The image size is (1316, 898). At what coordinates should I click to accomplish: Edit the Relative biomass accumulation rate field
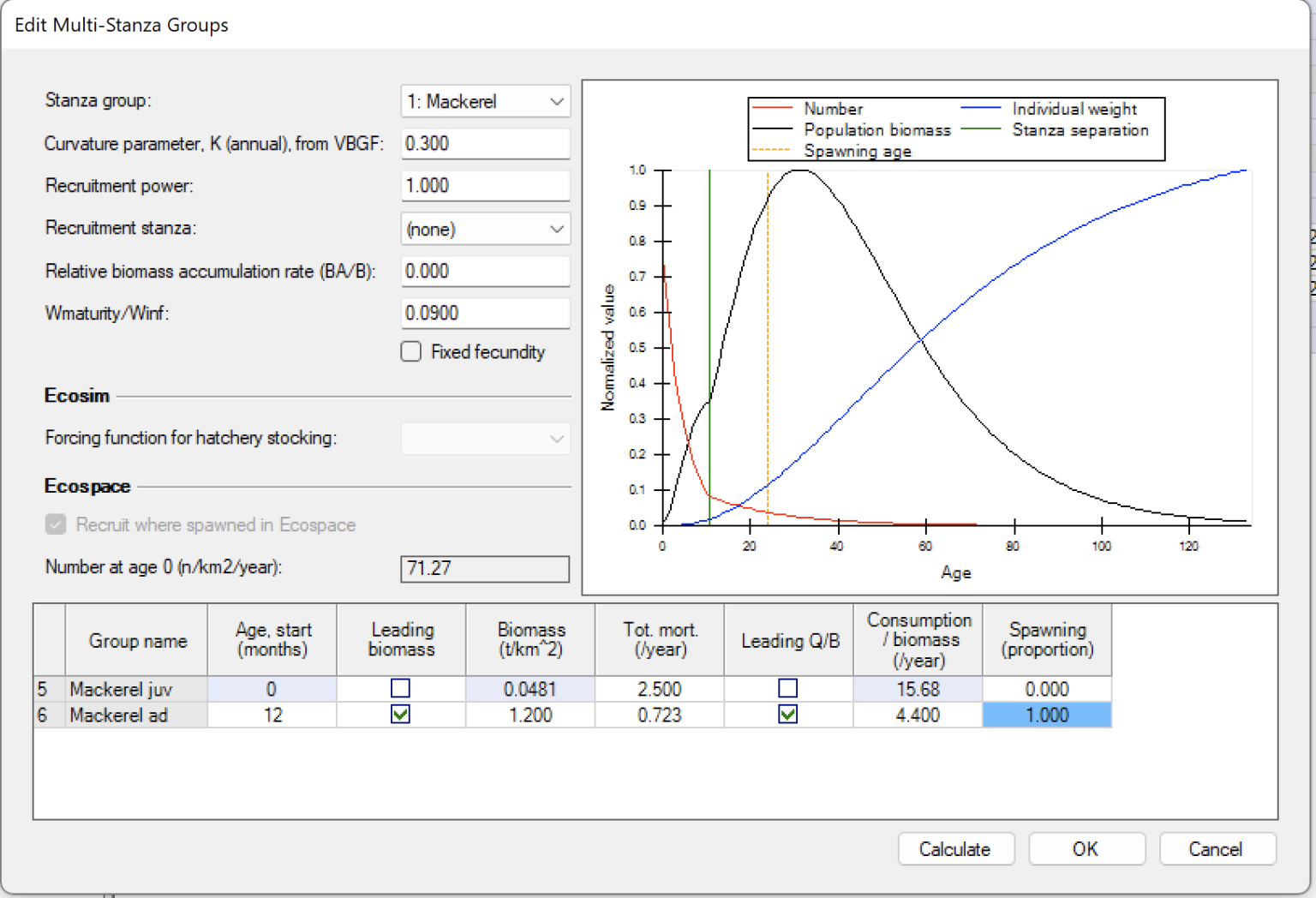click(x=485, y=271)
